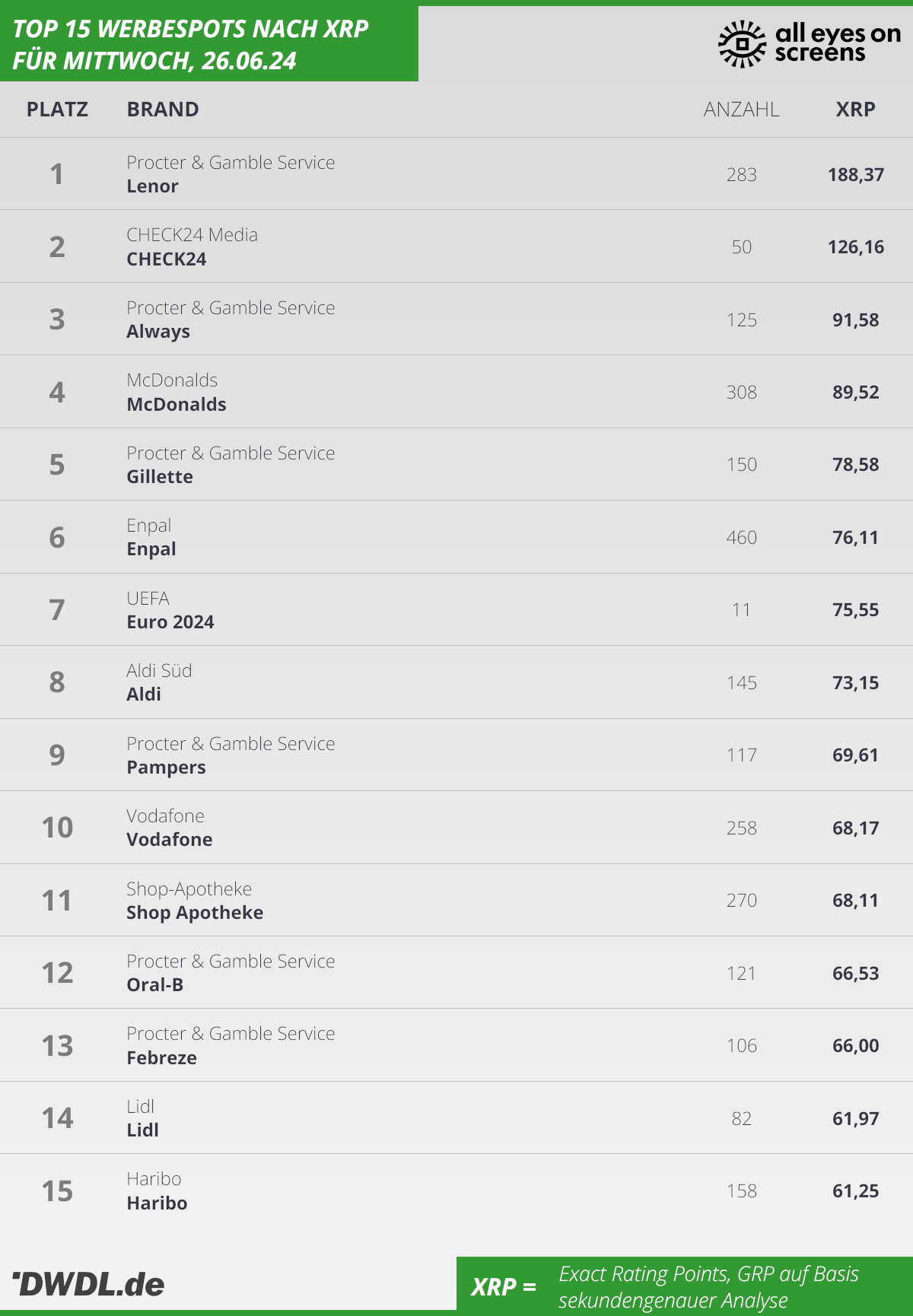Image resolution: width=913 pixels, height=1316 pixels.
Task: Click the PLATZ column header
Action: tap(57, 110)
